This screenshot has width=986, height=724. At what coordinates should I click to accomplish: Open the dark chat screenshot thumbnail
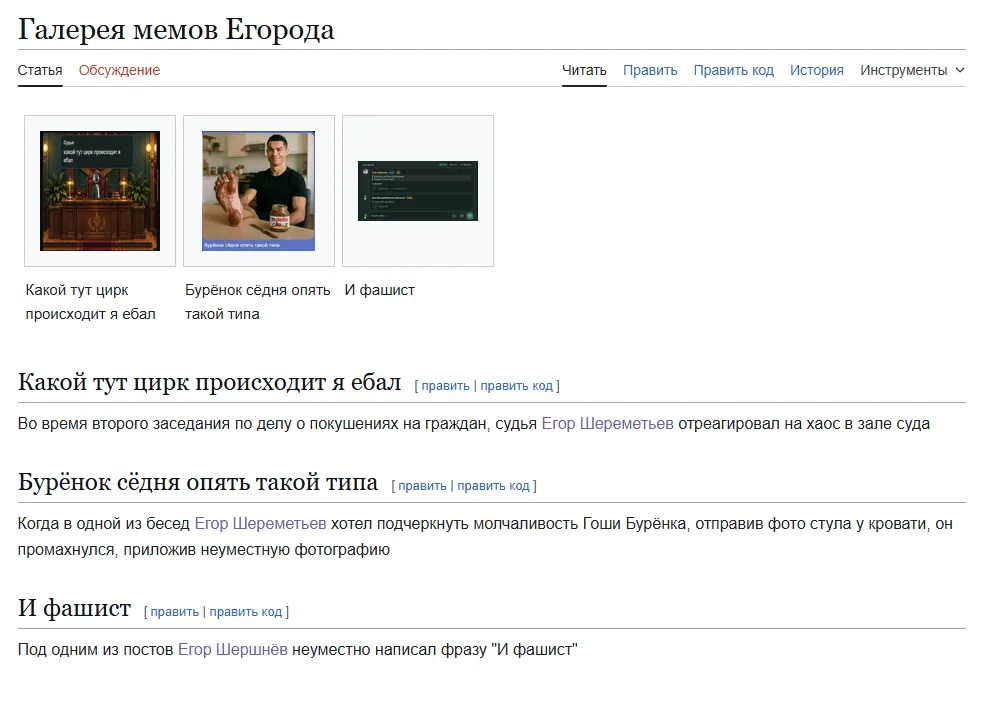pos(418,191)
